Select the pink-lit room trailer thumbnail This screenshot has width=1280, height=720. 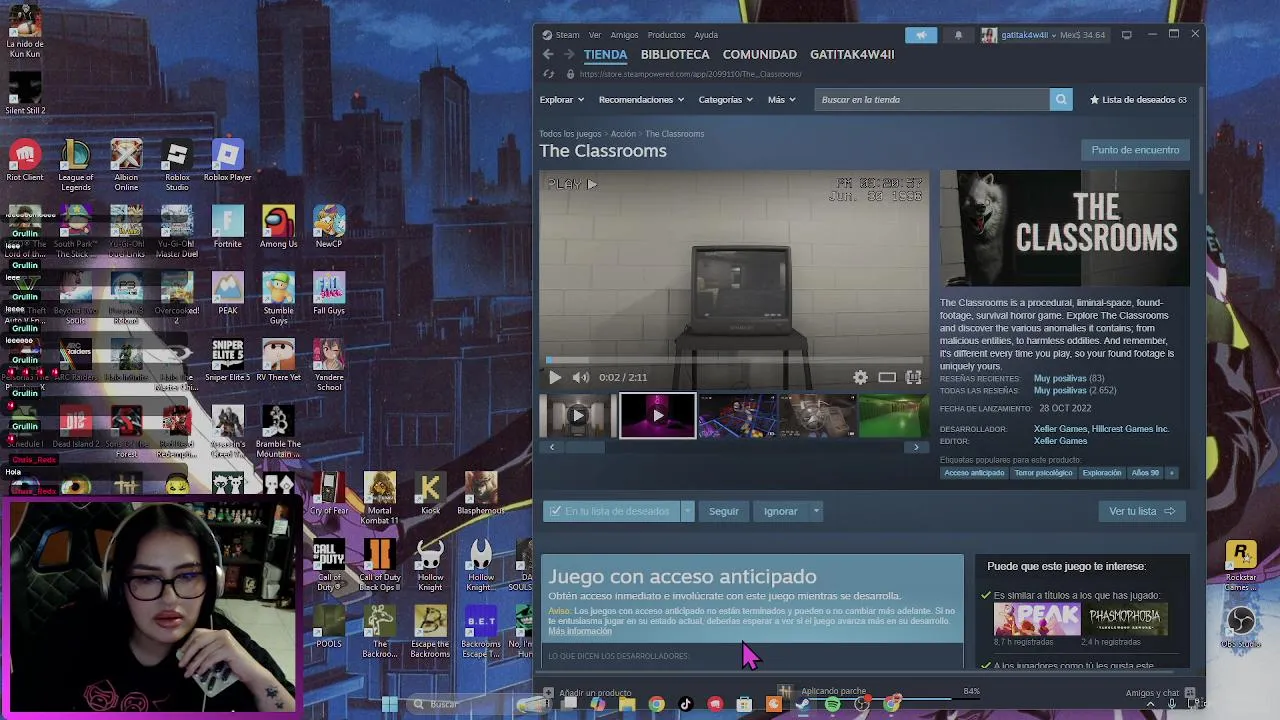[x=657, y=416]
